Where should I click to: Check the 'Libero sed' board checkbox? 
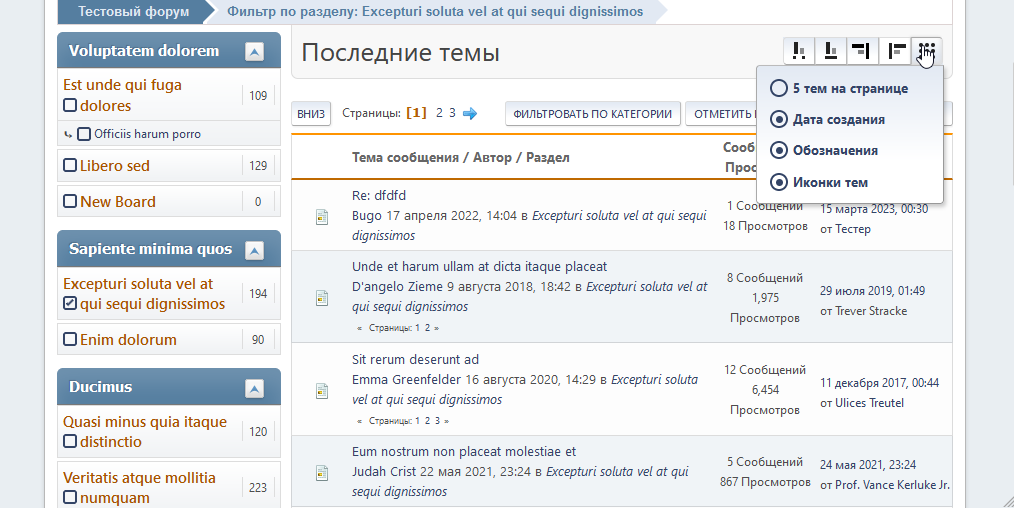(x=70, y=166)
